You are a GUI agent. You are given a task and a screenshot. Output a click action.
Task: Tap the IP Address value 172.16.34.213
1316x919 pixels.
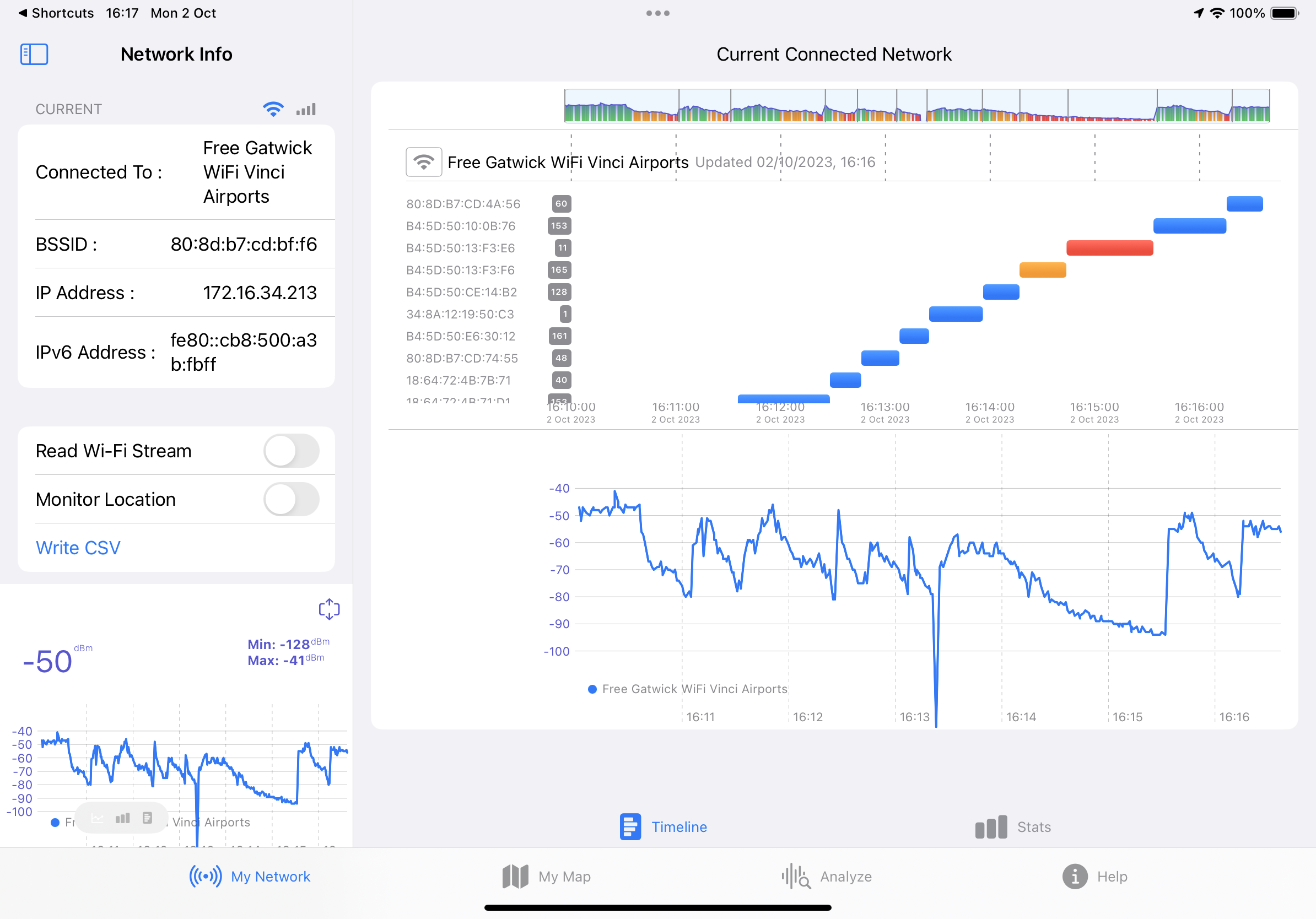tap(260, 293)
